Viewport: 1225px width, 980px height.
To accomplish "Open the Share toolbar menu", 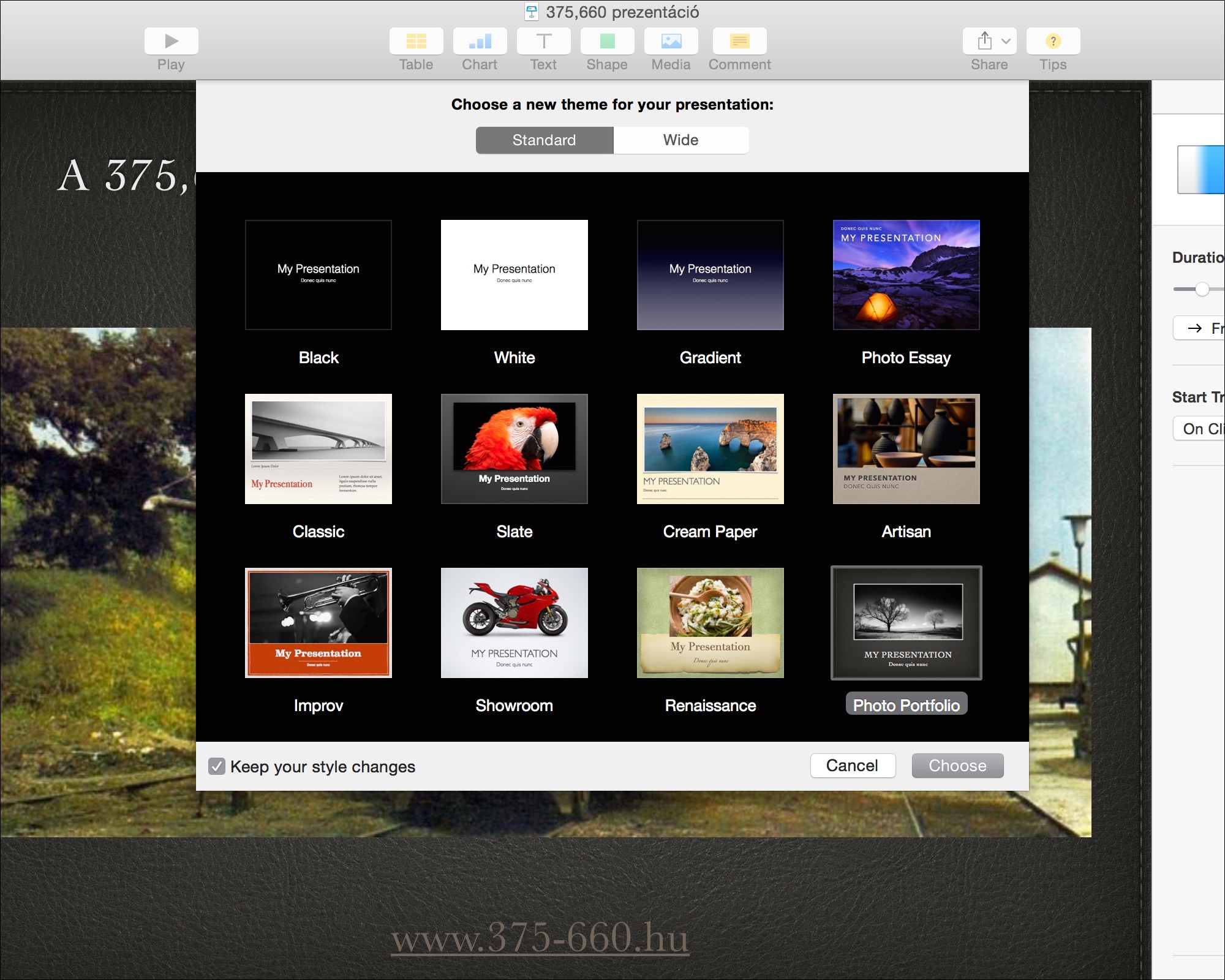I will (989, 41).
